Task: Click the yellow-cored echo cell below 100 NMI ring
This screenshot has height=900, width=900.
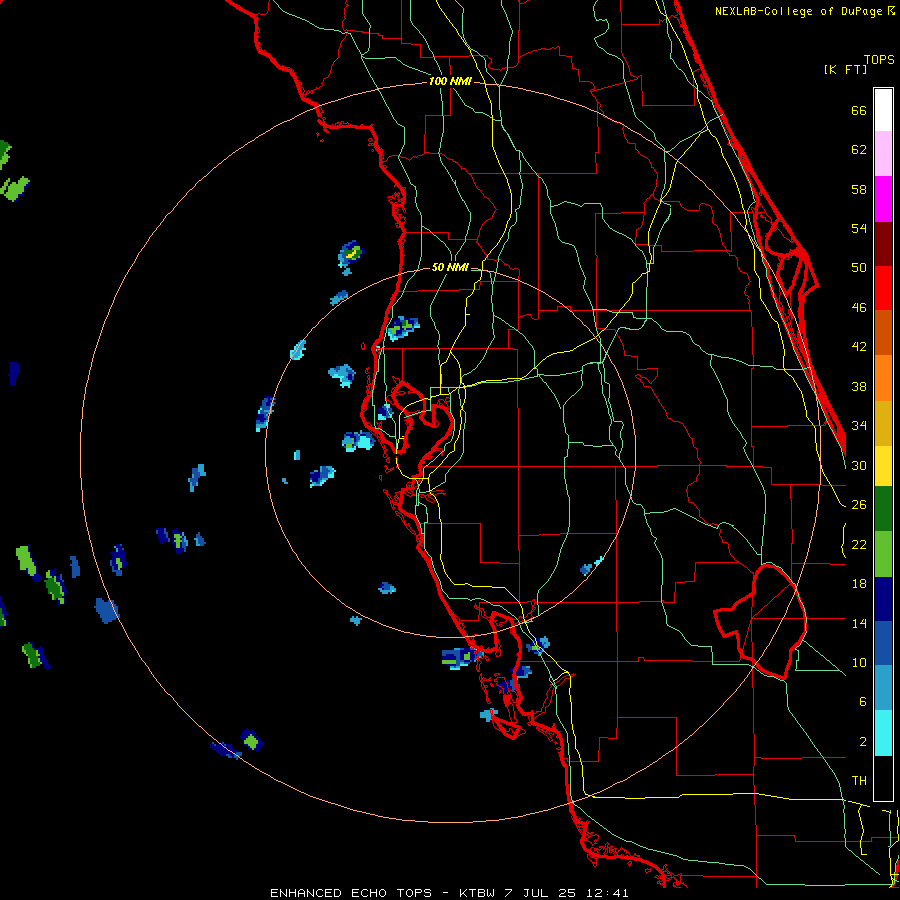Action: (x=351, y=253)
